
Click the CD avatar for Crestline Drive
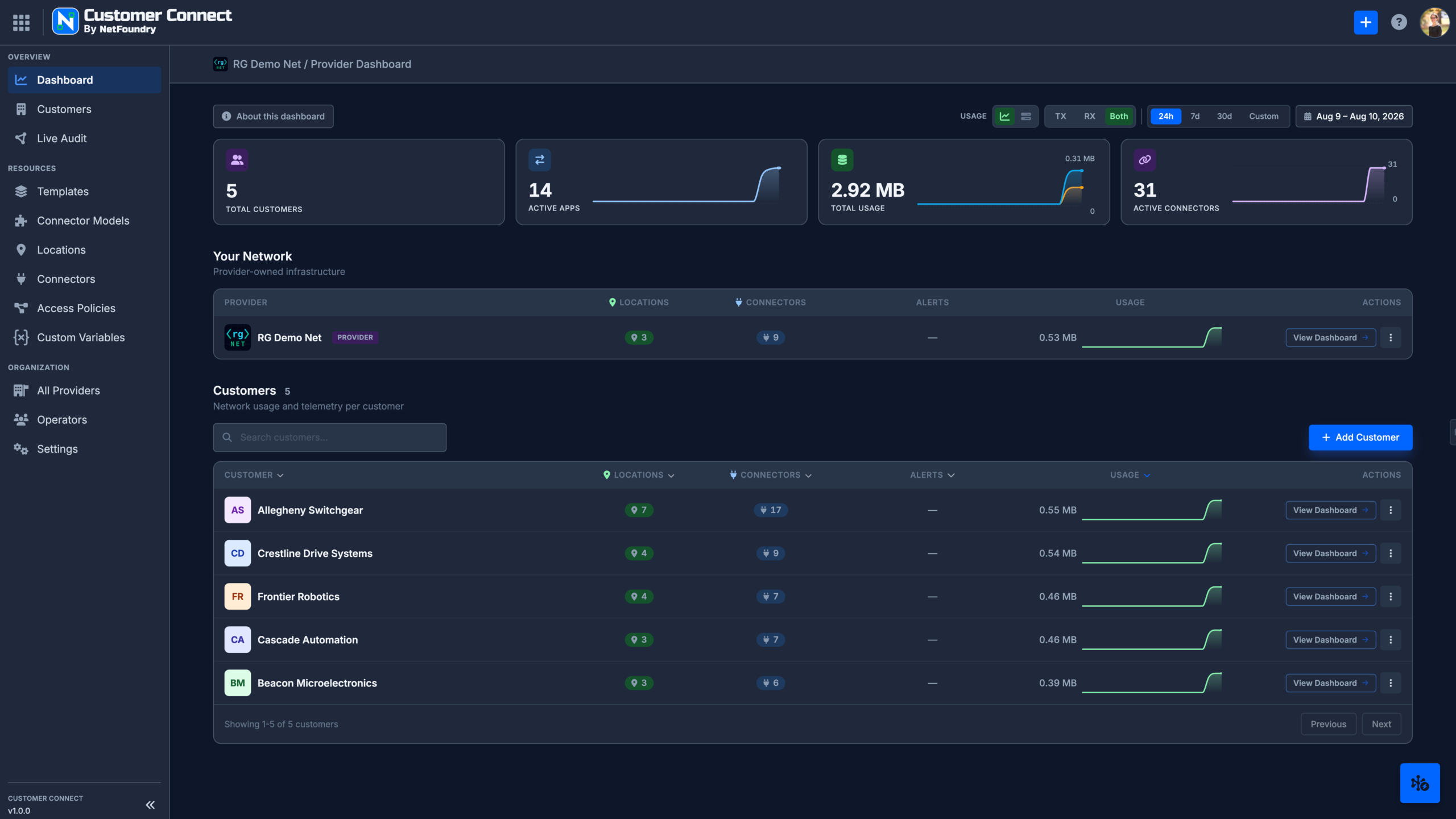click(x=237, y=553)
